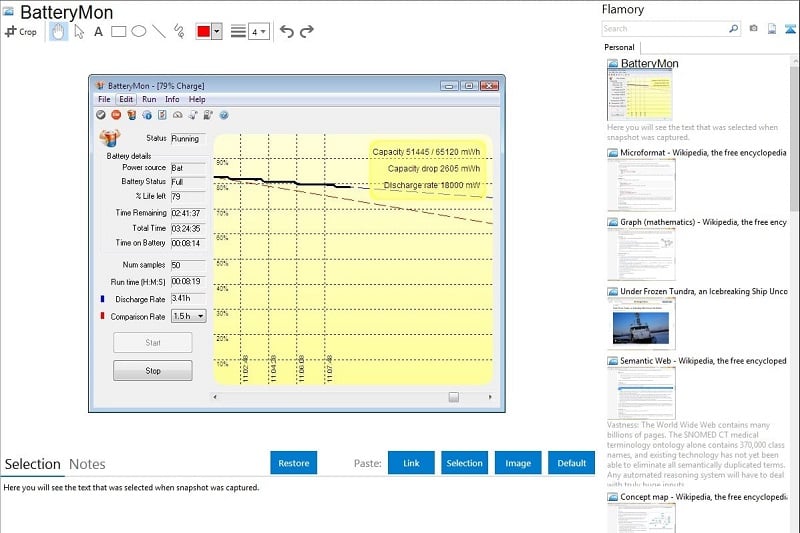Undo the last annotation
This screenshot has width=800, height=533.
coord(287,32)
